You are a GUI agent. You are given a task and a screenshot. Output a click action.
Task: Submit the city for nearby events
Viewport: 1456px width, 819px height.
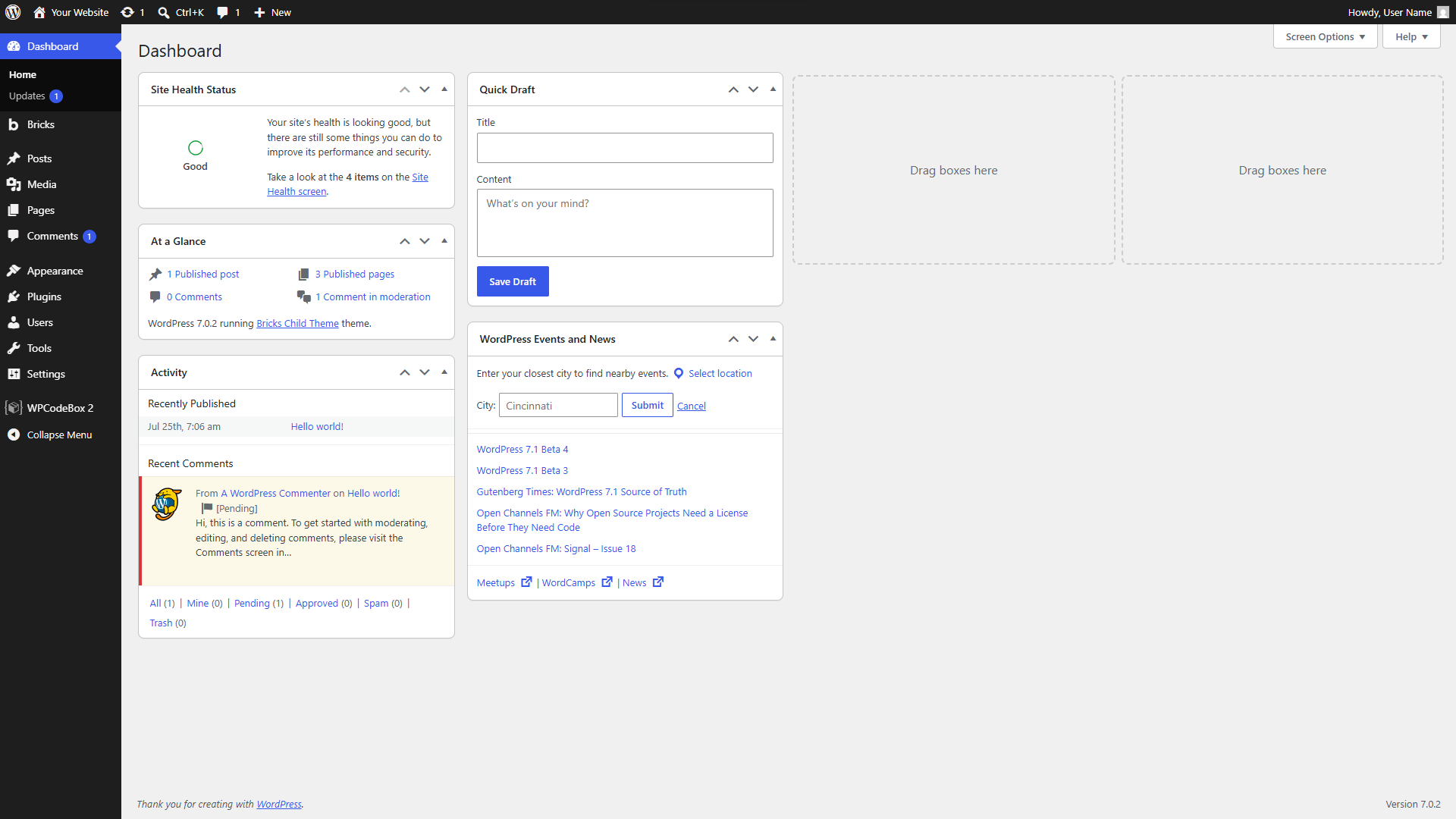(x=647, y=405)
